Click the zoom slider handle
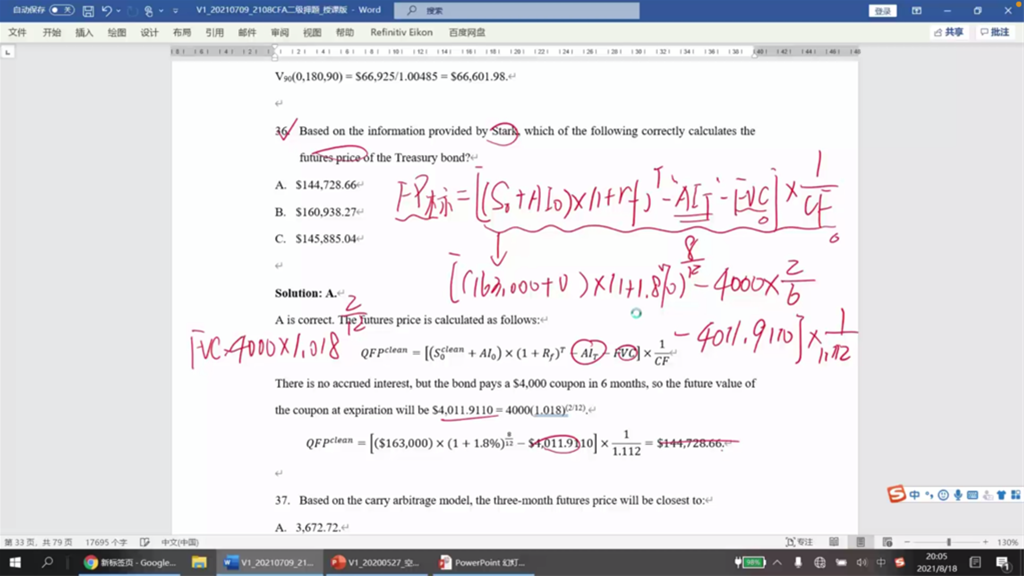This screenshot has width=1024, height=576. (949, 542)
